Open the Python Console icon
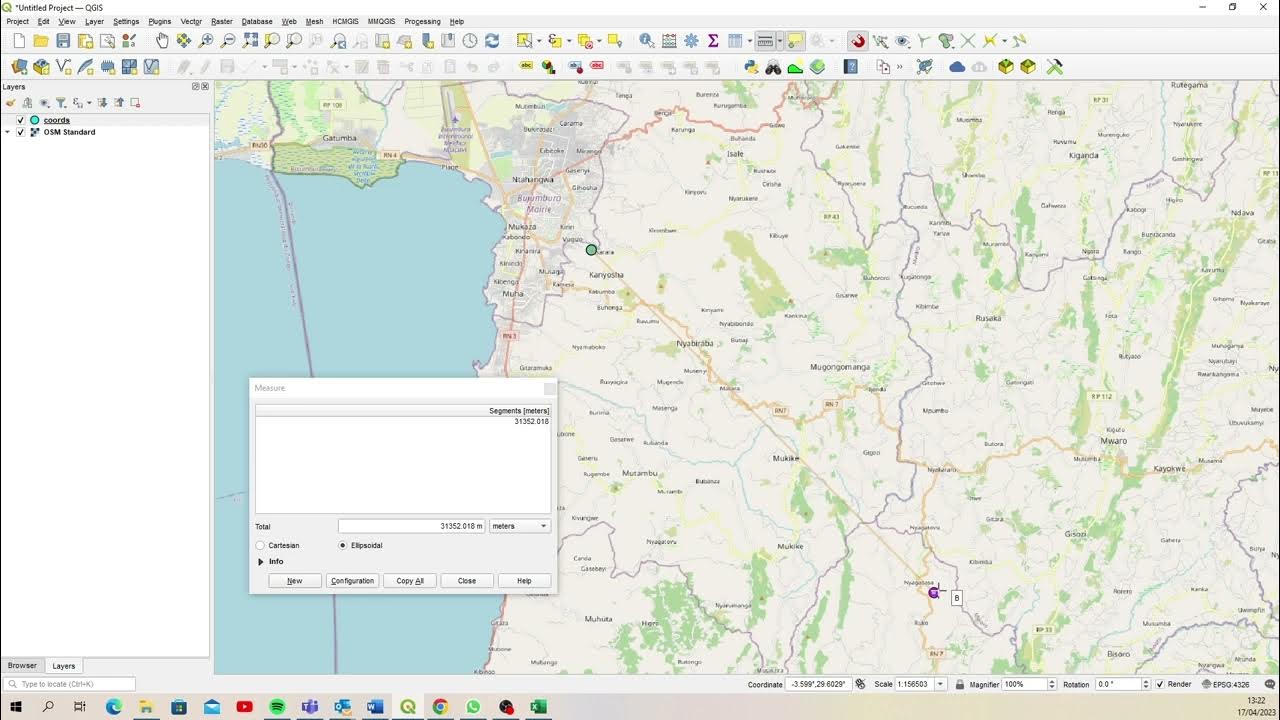Viewport: 1280px width, 720px height. (751, 67)
